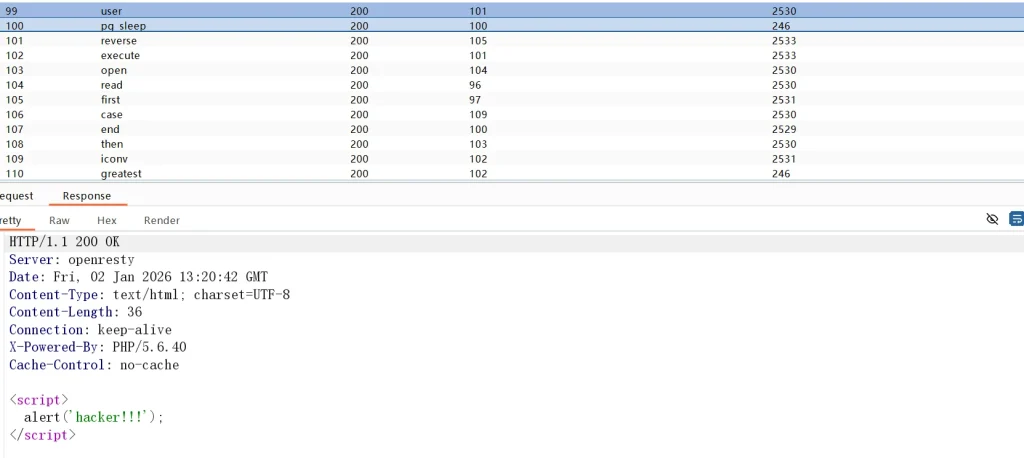This screenshot has width=1024, height=458.
Task: Select result row 100 pg_sleep
Action: tap(123, 26)
